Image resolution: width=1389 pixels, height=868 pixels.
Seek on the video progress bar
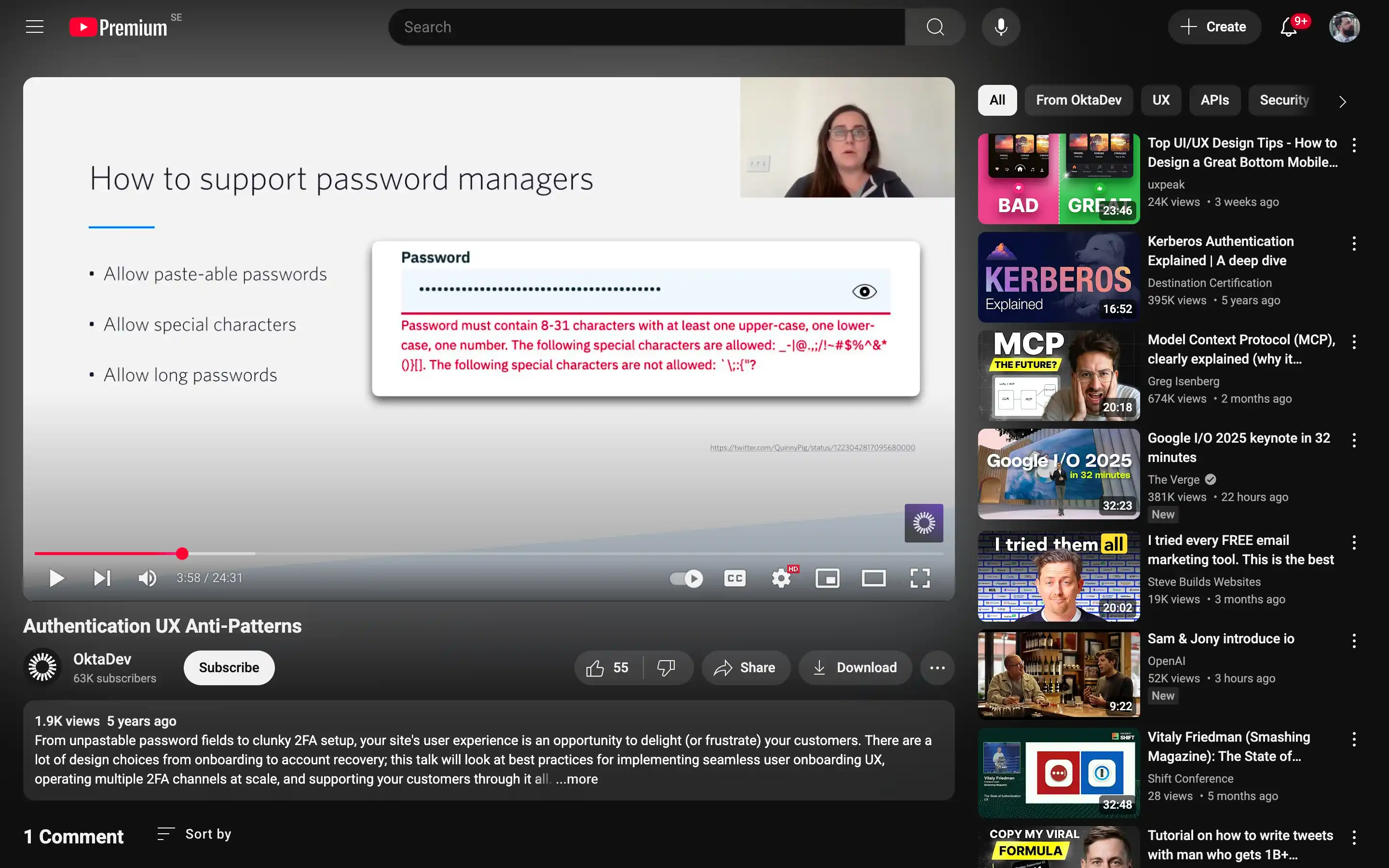click(489, 554)
